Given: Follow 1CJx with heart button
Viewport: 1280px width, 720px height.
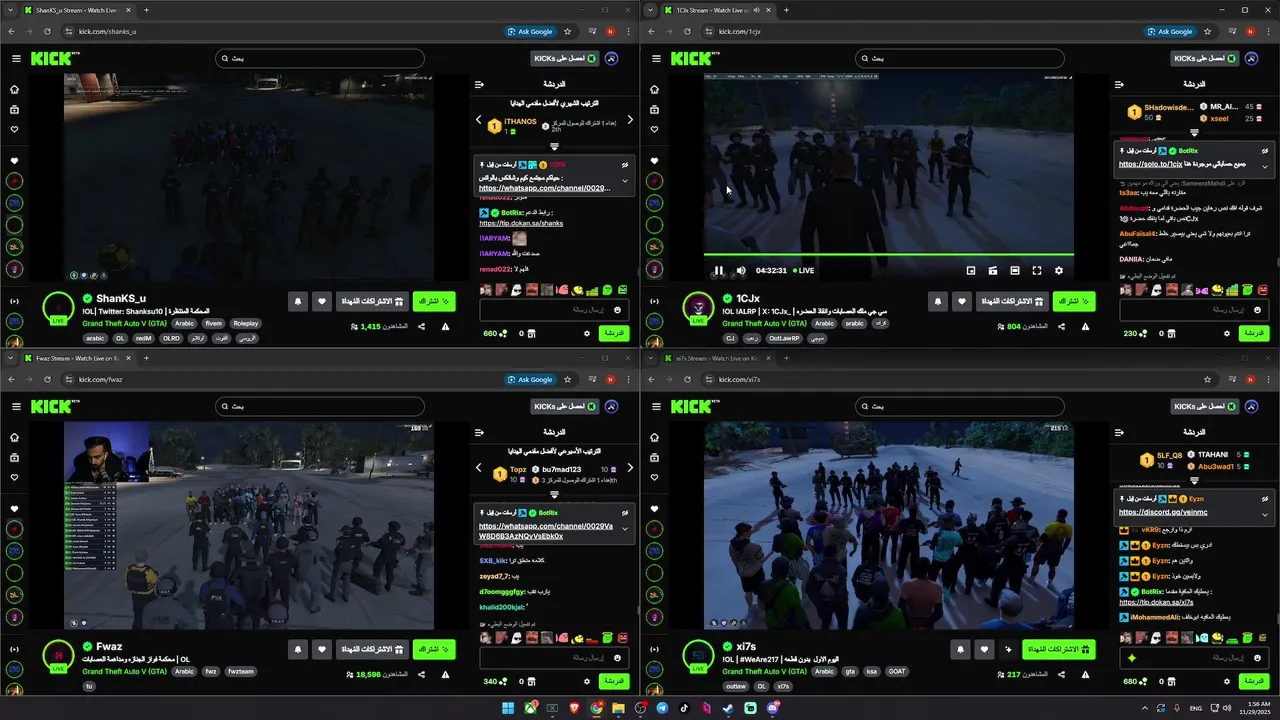Looking at the screenshot, I should [961, 301].
